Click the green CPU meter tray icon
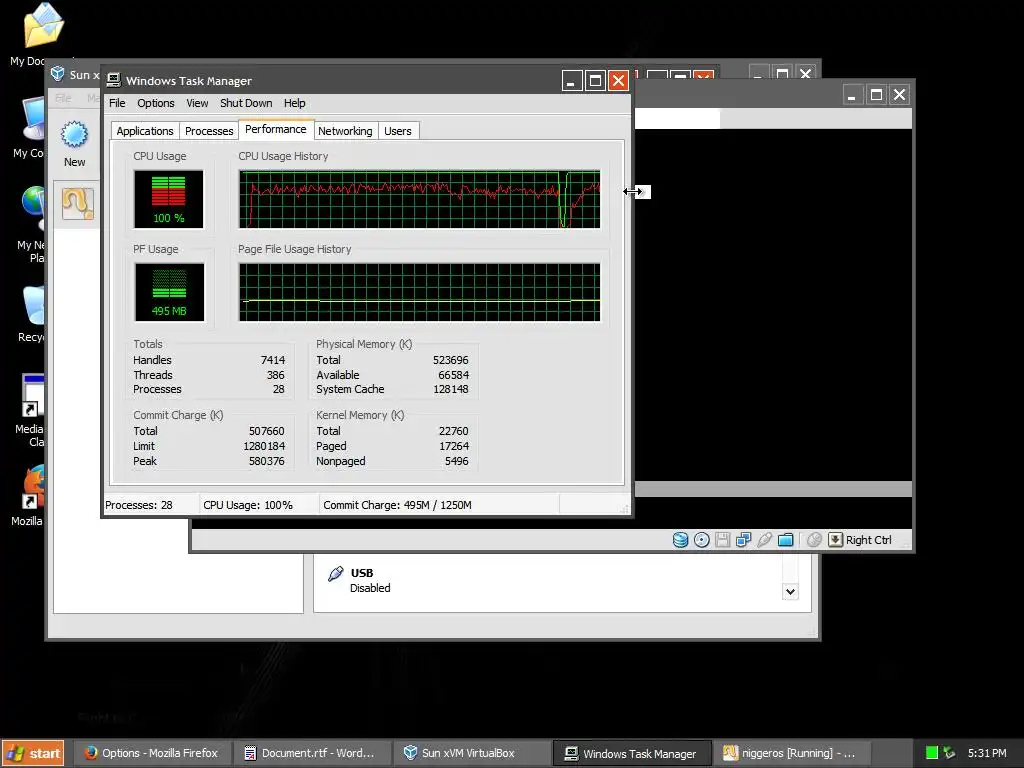 [x=932, y=753]
